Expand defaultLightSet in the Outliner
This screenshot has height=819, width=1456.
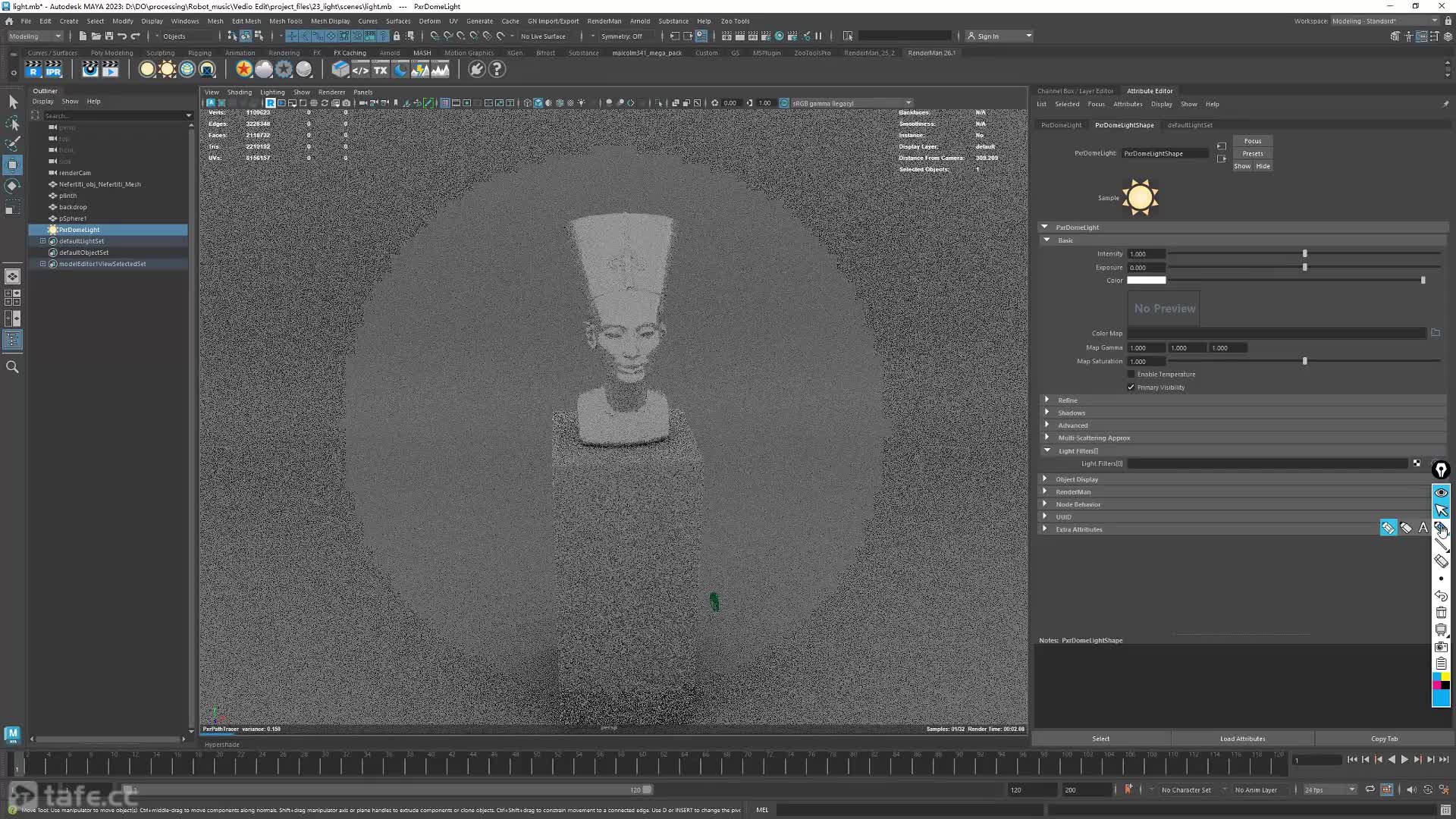[x=43, y=241]
